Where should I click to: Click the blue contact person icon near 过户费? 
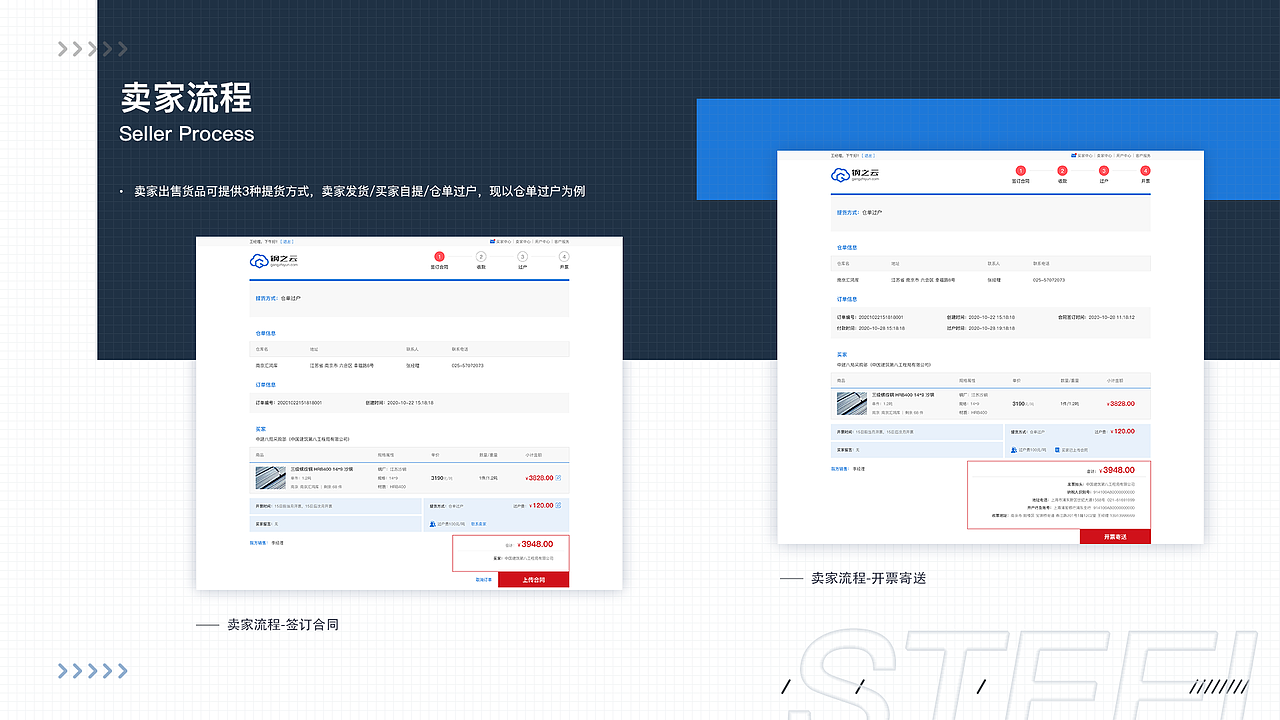click(x=432, y=523)
